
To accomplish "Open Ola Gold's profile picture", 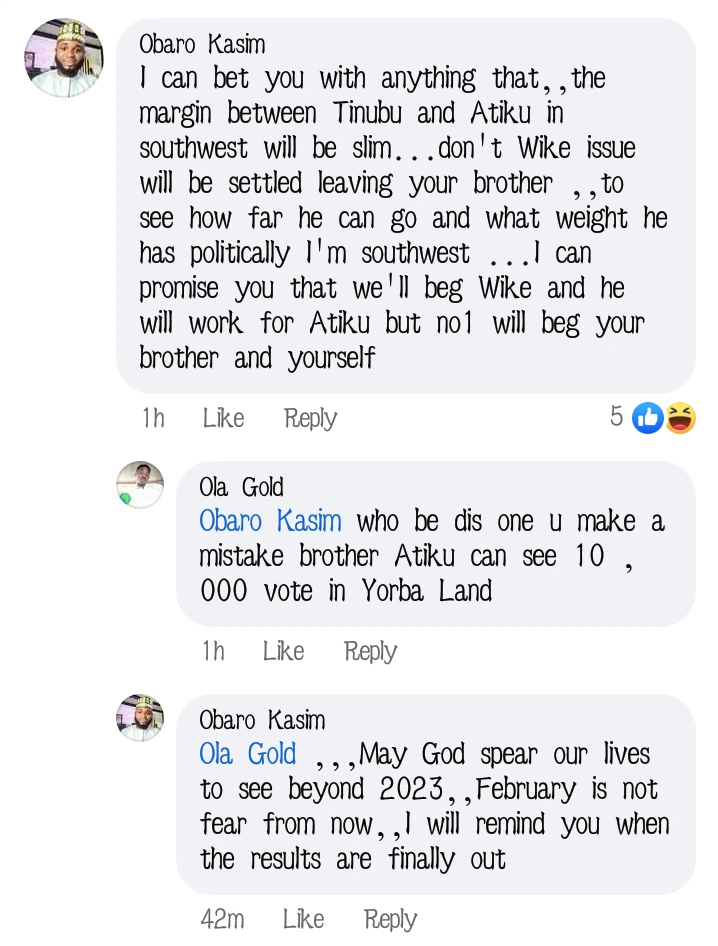I will (140, 484).
